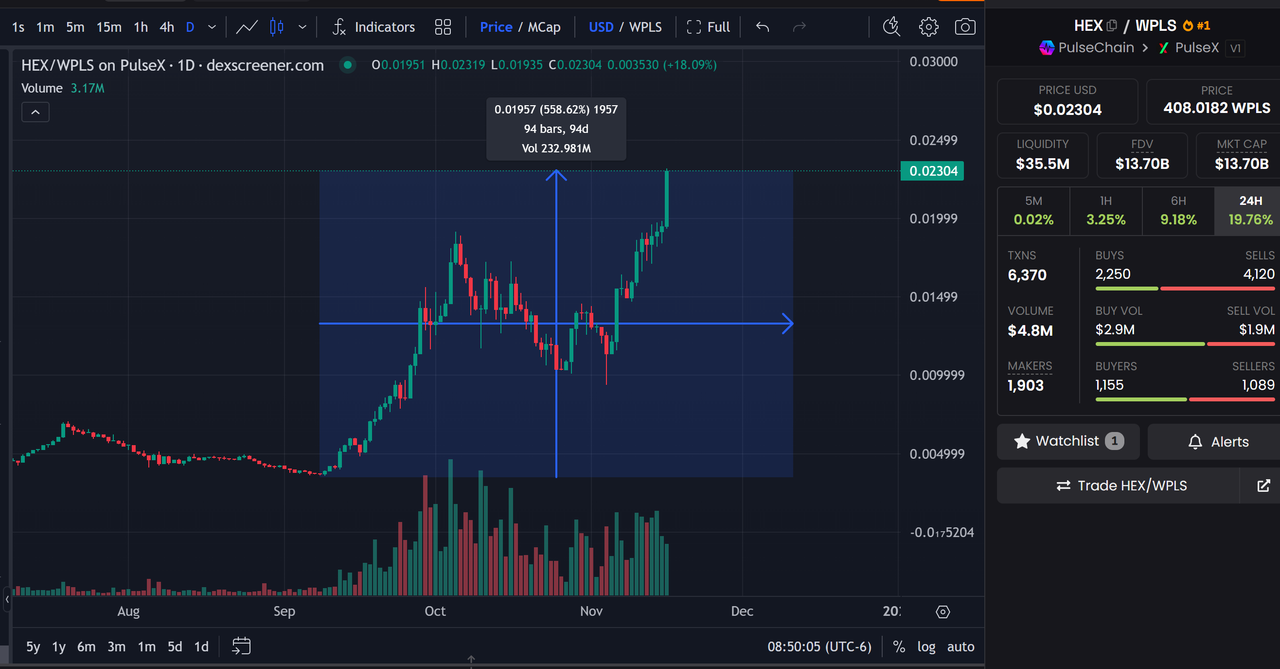Enter fullscreen with the Full button
1280x669 pixels.
[708, 27]
